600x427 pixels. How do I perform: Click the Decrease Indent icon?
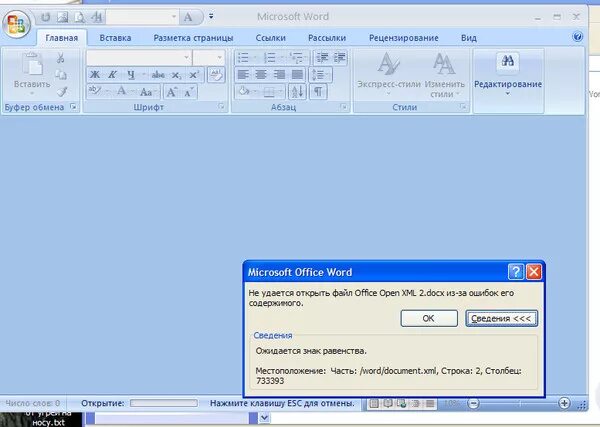[x=322, y=58]
